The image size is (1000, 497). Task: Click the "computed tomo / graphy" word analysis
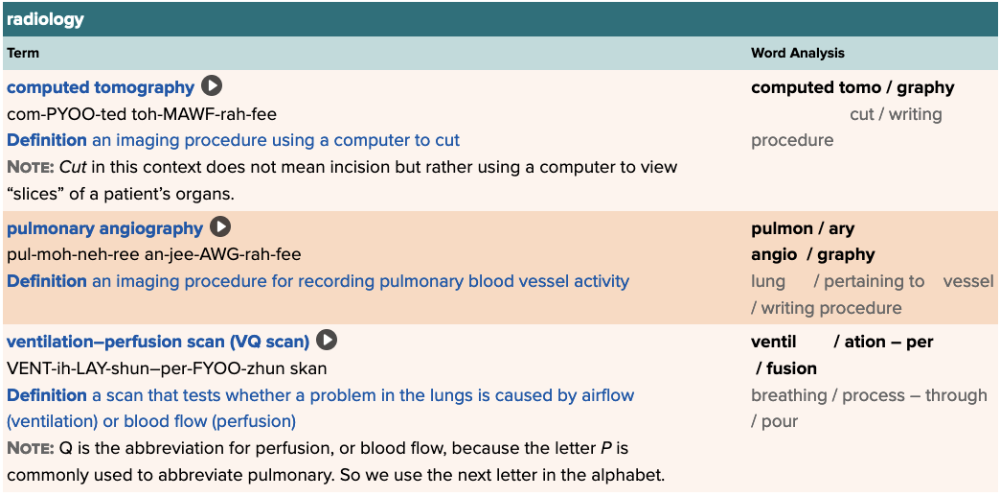point(852,88)
